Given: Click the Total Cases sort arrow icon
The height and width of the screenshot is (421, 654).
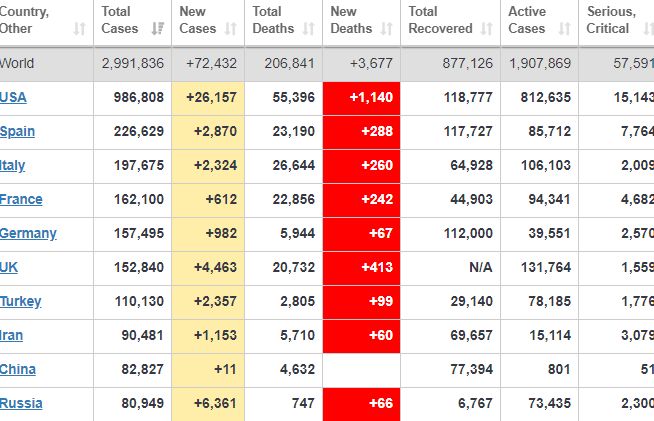Looking at the screenshot, I should (157, 29).
